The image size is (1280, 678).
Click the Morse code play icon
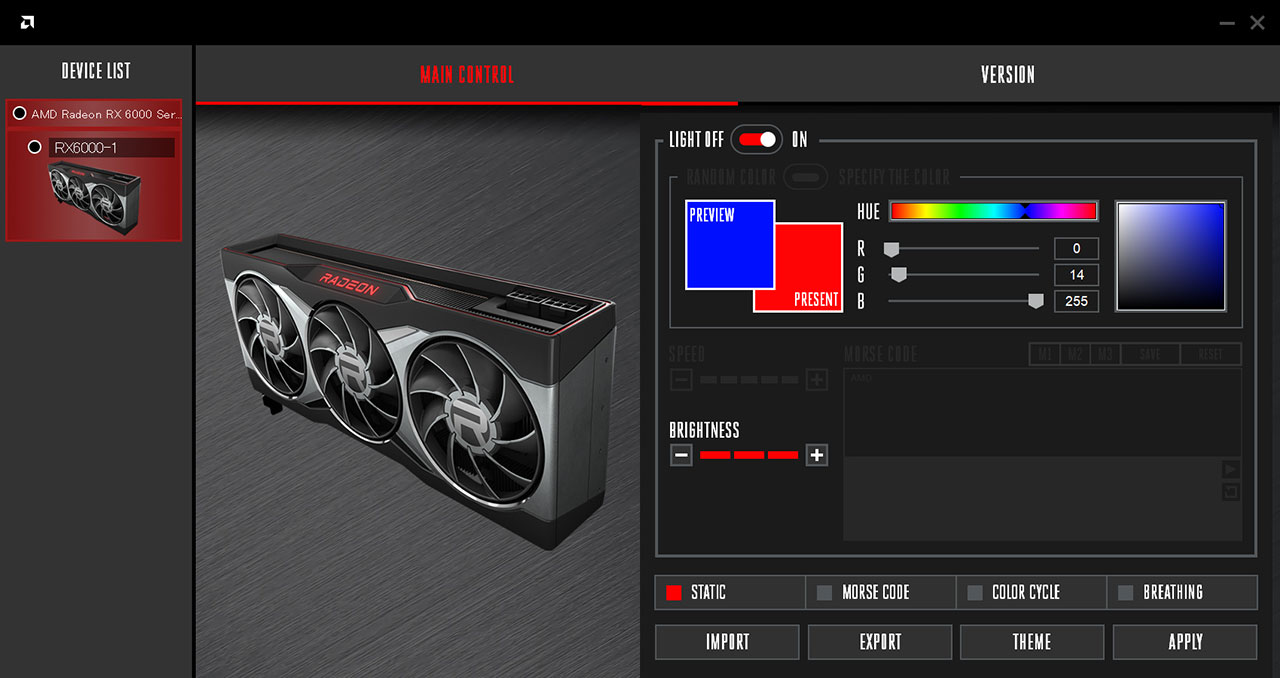pyautogui.click(x=1231, y=469)
